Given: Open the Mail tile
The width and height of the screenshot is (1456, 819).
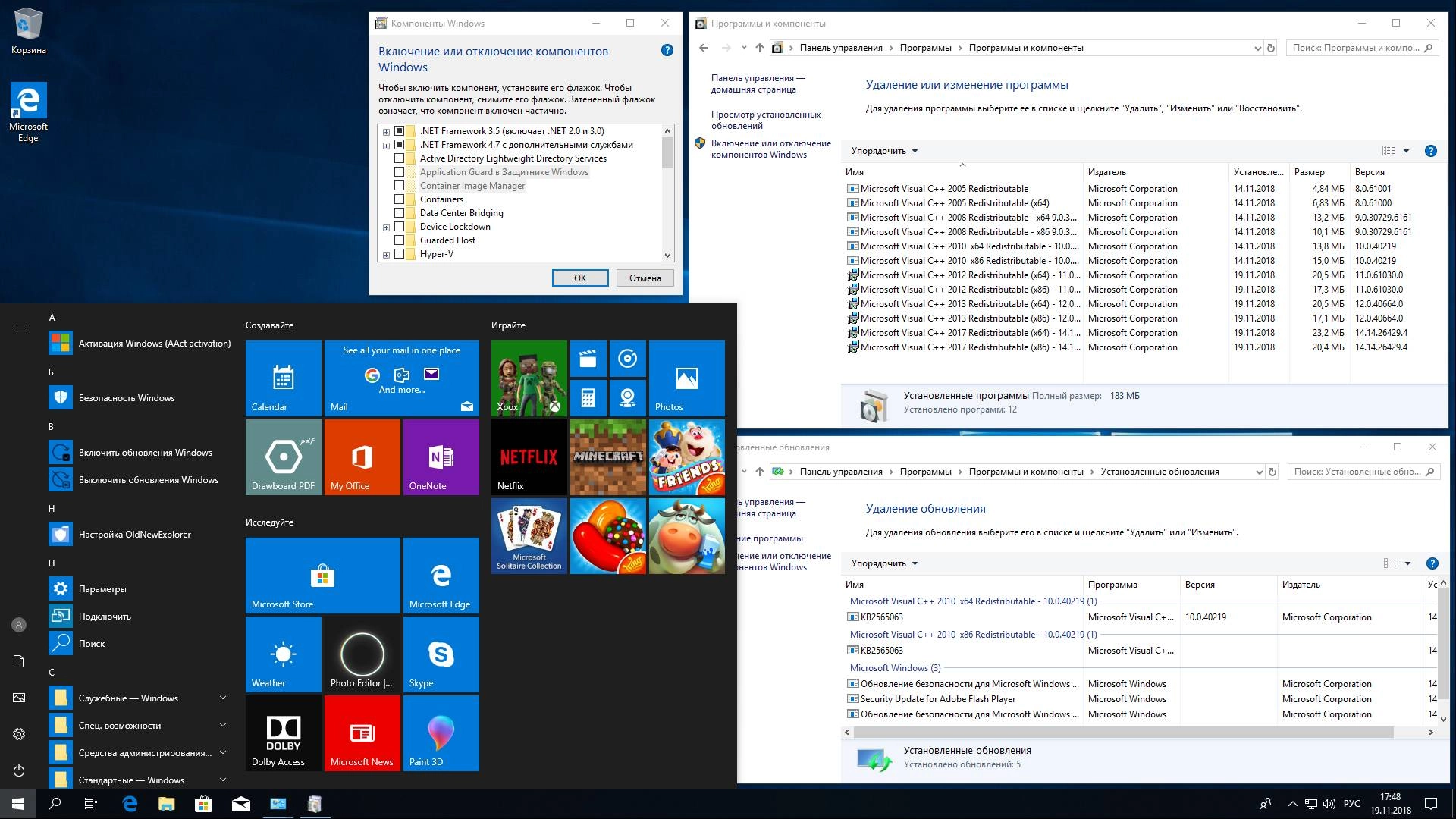Looking at the screenshot, I should [x=402, y=378].
